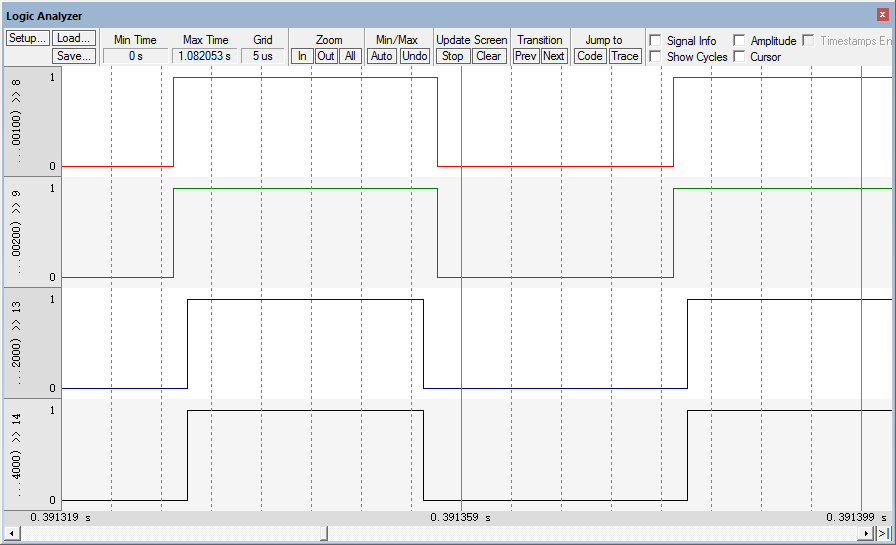
Task: Stop the screen update
Action: click(x=453, y=56)
